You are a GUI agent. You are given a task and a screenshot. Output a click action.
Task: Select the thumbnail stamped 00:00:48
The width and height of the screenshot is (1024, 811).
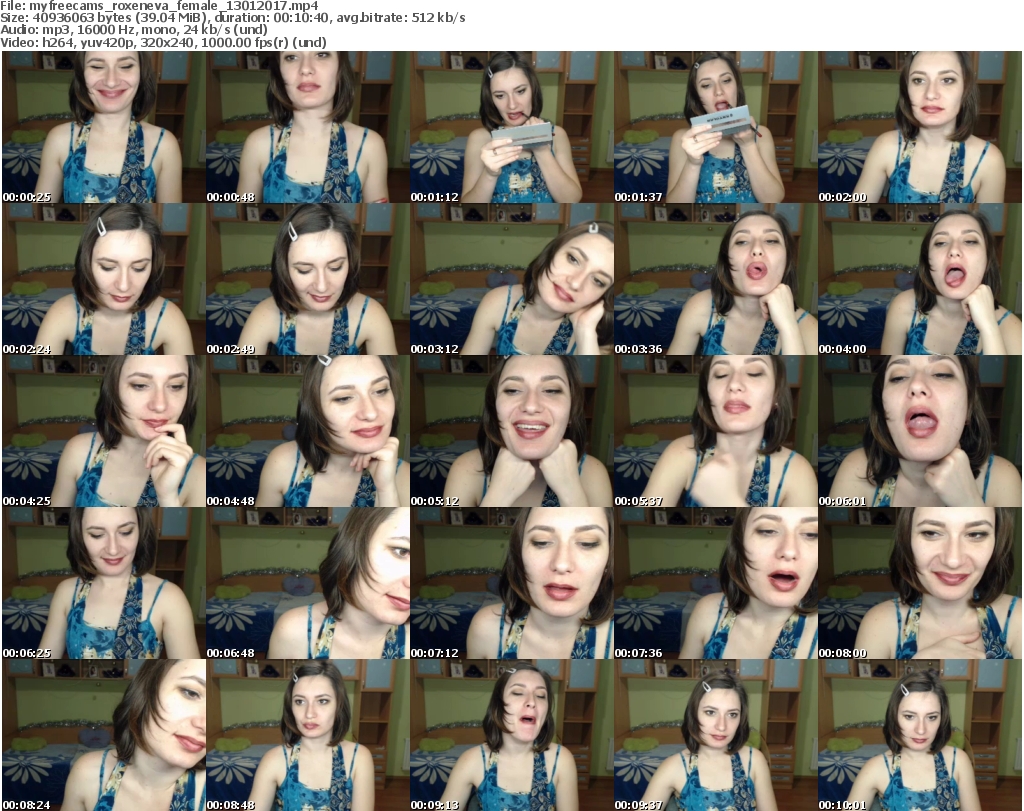coord(308,127)
